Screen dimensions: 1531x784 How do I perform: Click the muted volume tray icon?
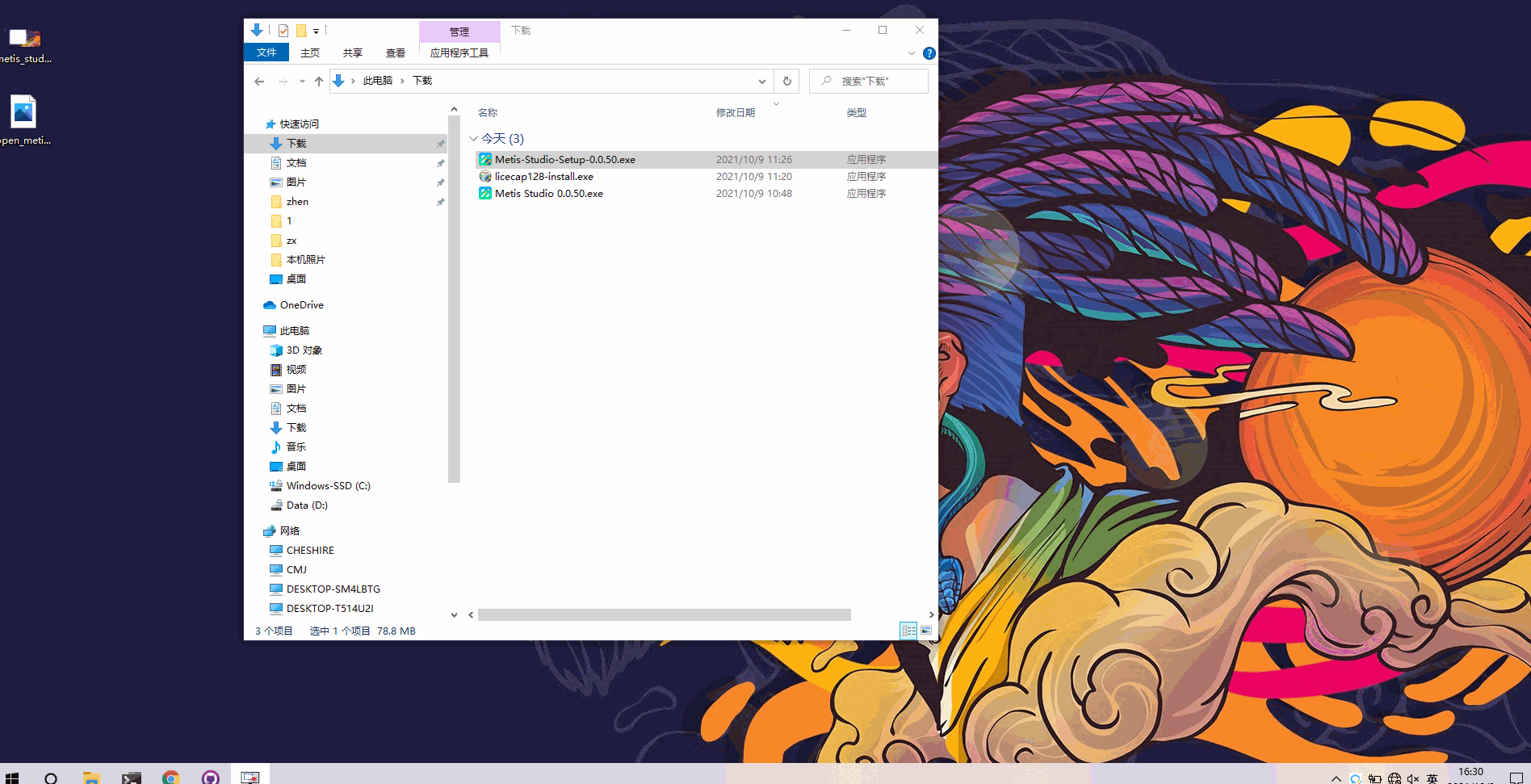click(x=1413, y=778)
